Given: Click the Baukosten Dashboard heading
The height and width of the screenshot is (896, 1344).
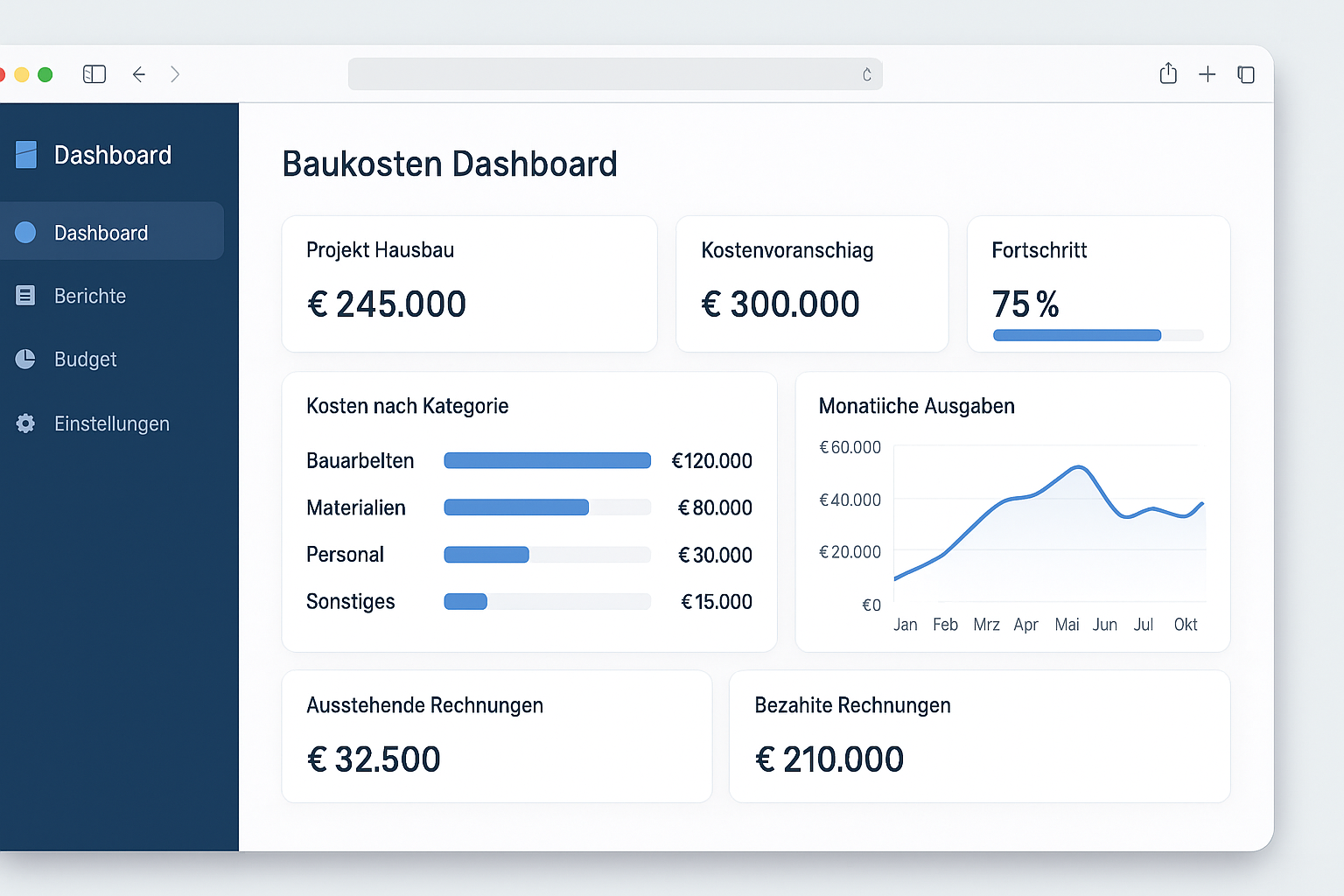Looking at the screenshot, I should click(450, 164).
